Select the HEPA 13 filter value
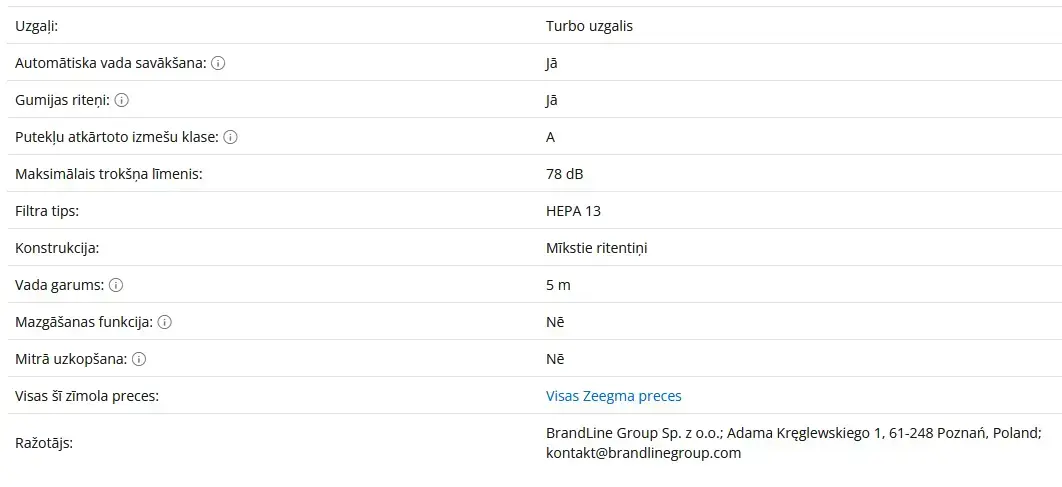The image size is (1062, 487). [573, 211]
